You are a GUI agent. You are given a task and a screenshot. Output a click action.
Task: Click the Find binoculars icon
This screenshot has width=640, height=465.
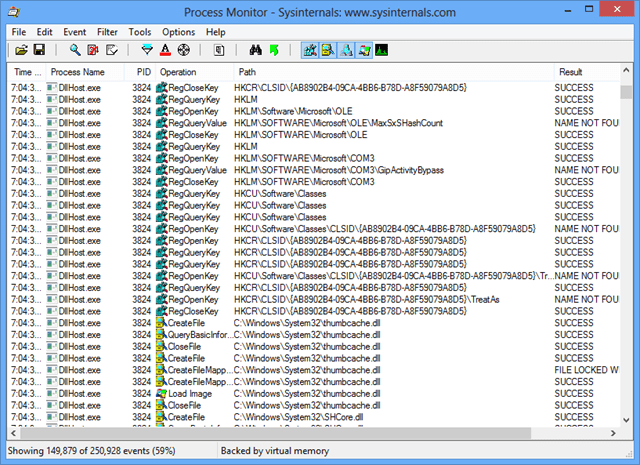(255, 50)
